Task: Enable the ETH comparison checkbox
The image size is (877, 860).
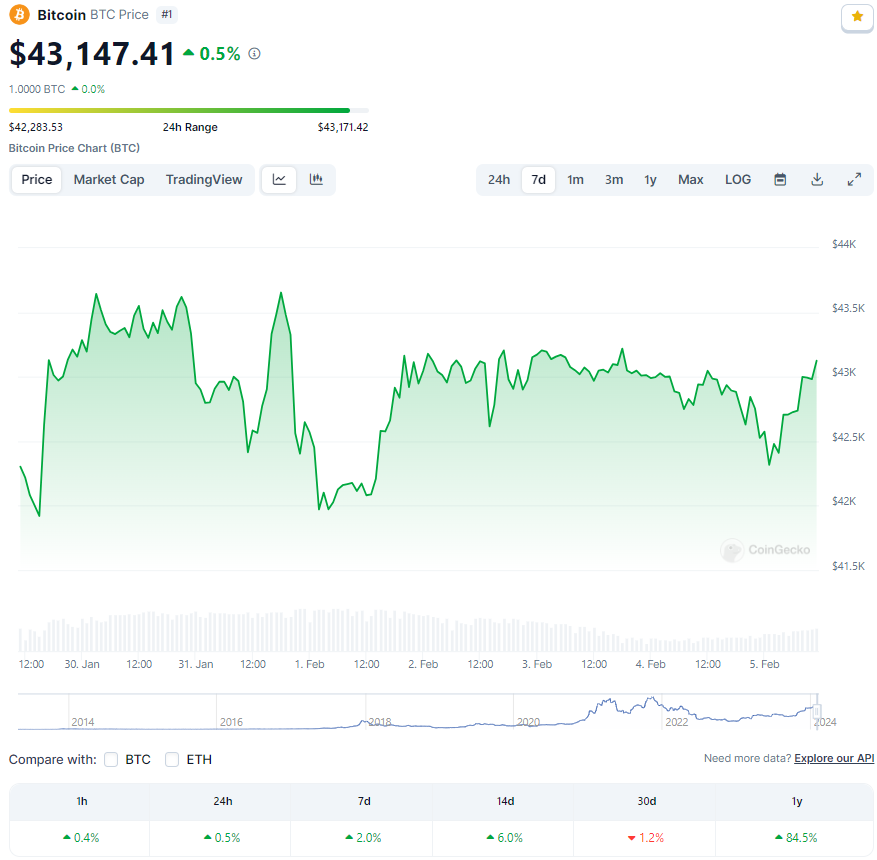Action: coord(170,759)
